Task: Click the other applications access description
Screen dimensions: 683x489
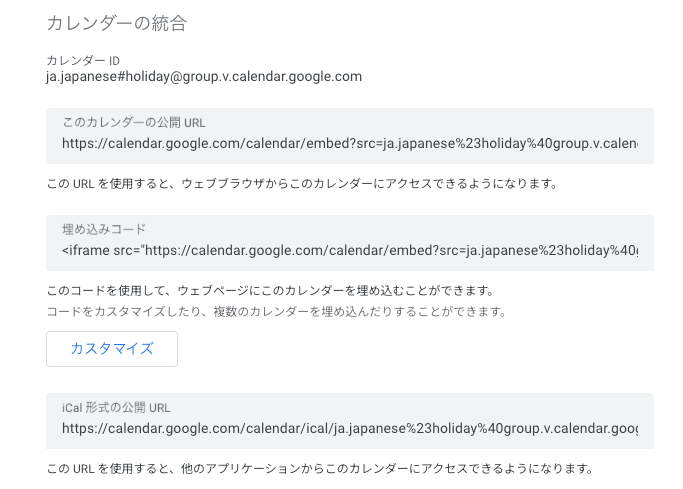Action: [x=320, y=468]
